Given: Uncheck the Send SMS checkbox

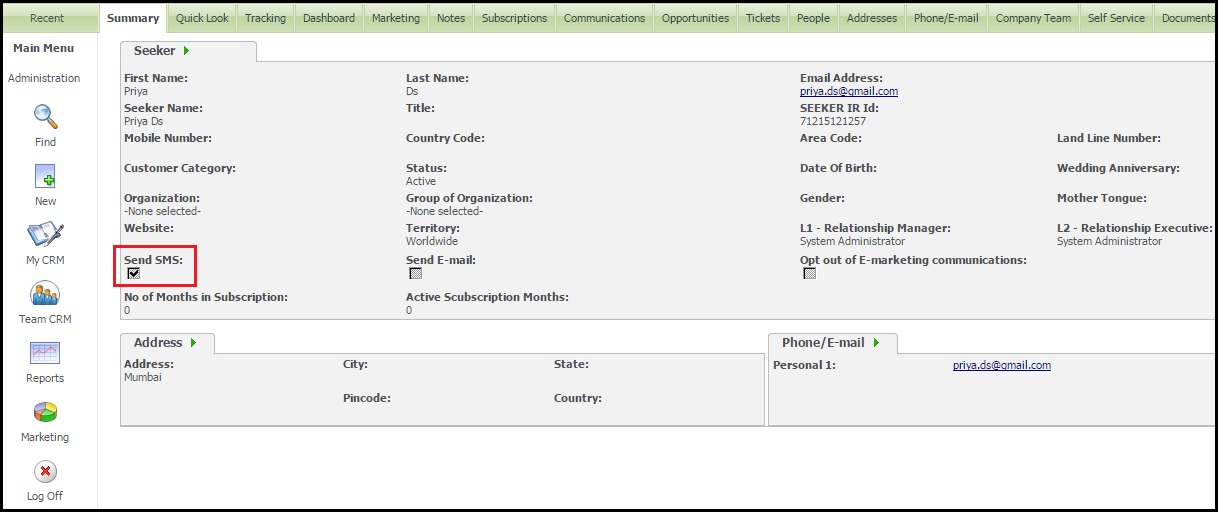Looking at the screenshot, I should tap(133, 274).
